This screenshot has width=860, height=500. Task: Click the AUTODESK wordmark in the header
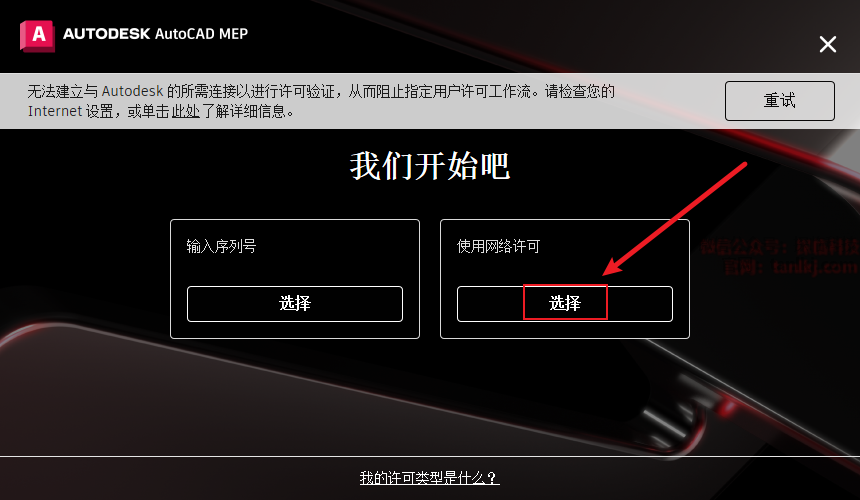pos(106,33)
